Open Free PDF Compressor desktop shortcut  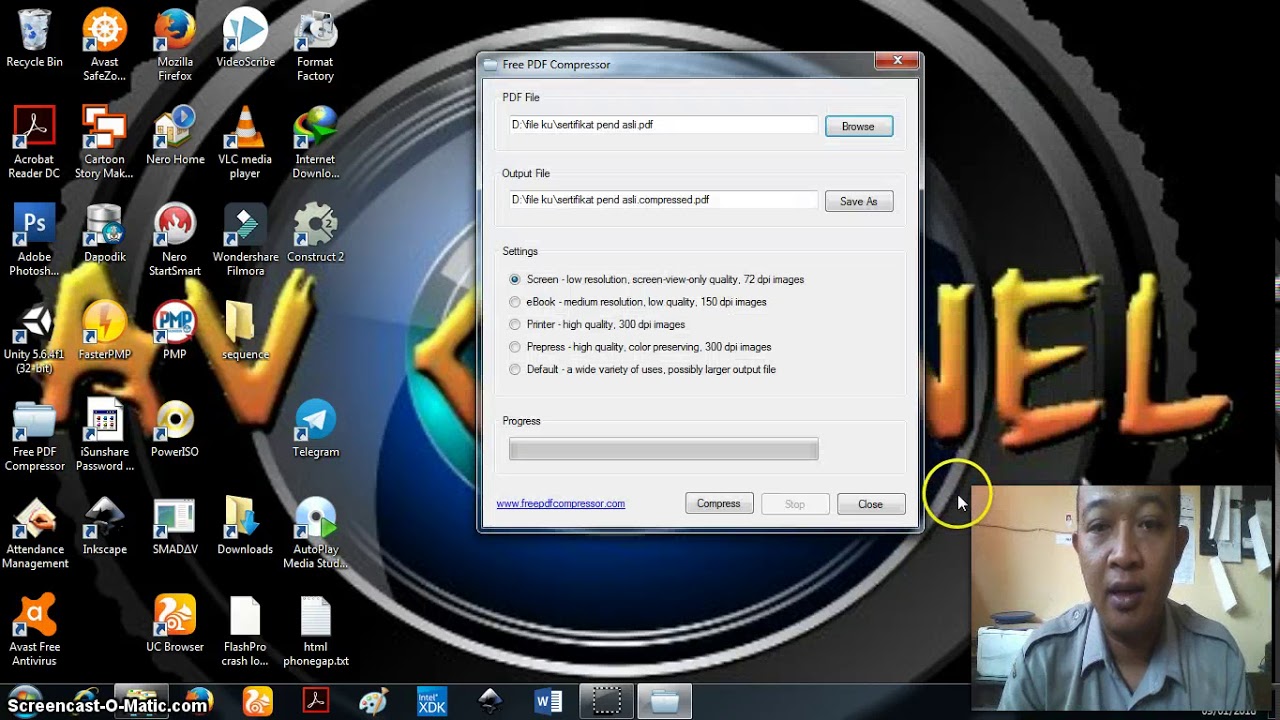coord(34,435)
